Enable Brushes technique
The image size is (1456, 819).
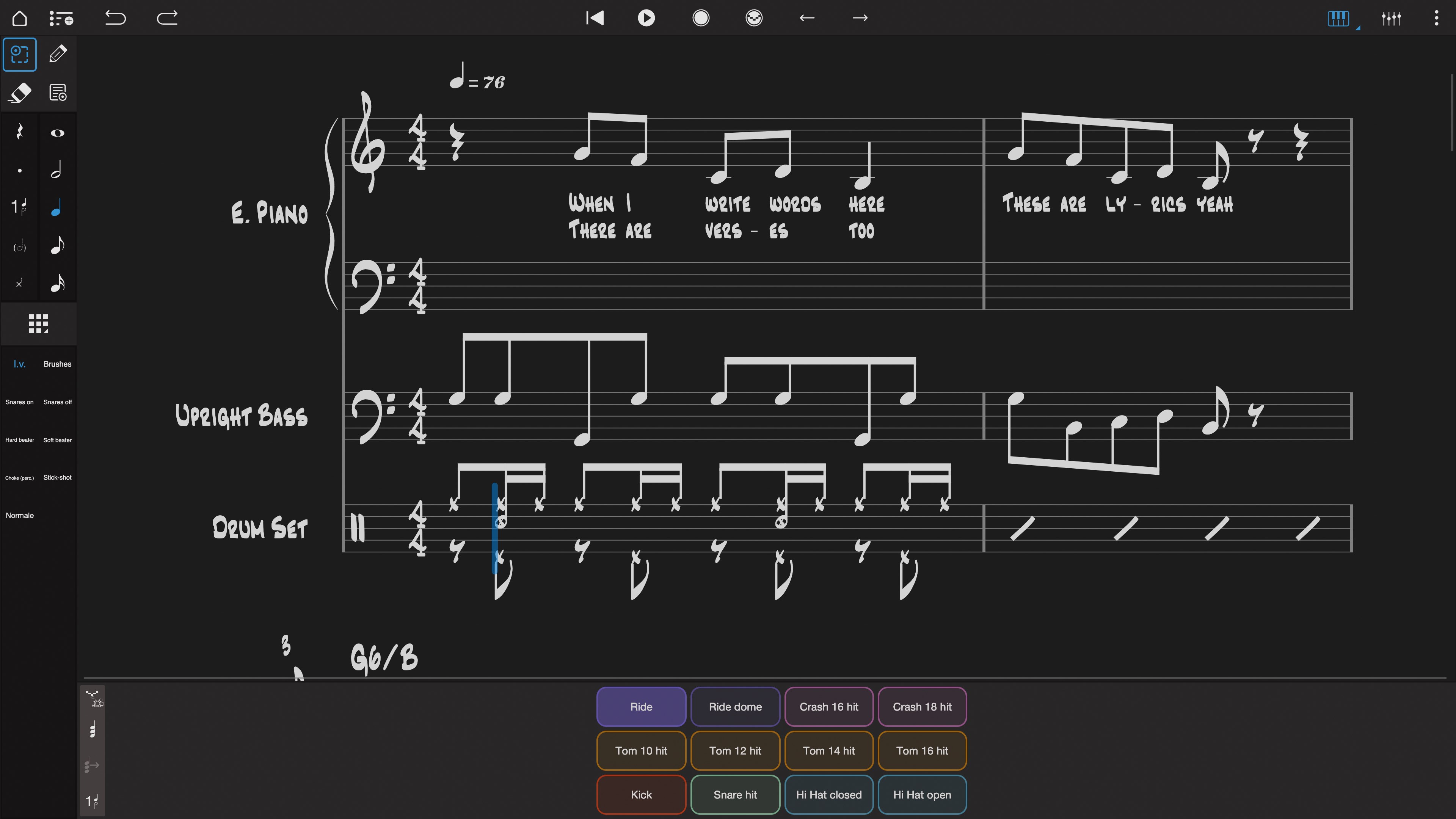pyautogui.click(x=57, y=364)
